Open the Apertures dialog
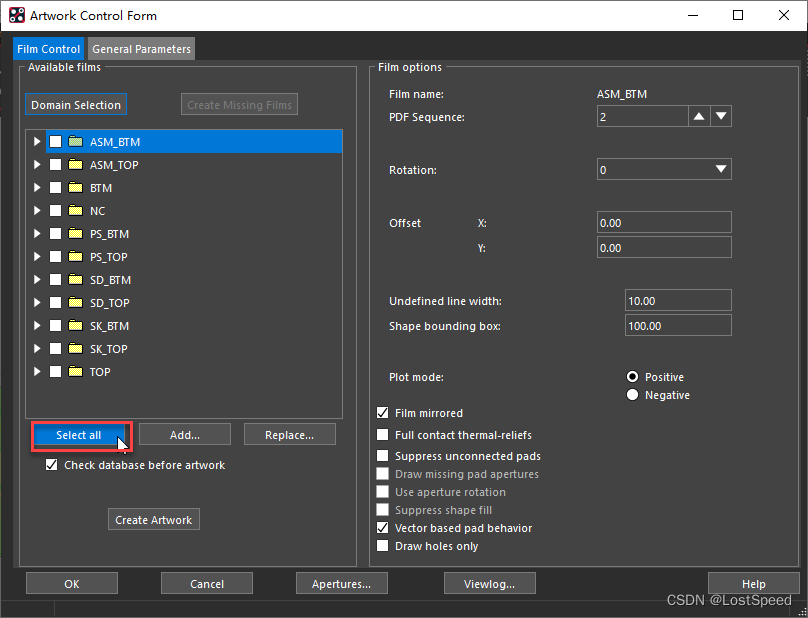Viewport: 808px width, 618px height. tap(342, 584)
